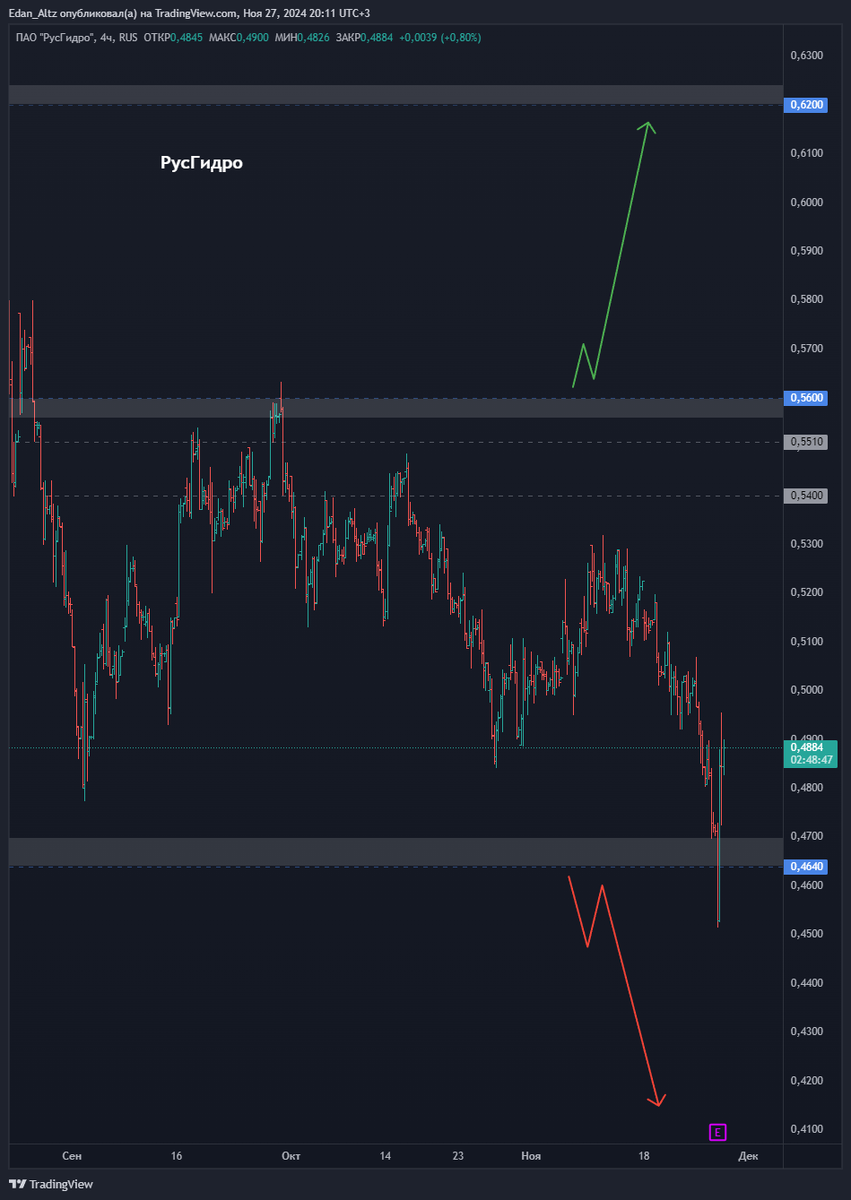The width and height of the screenshot is (851, 1200).
Task: Click the Ноя 27, 2024 20:11 UTC+3 timestamp
Action: tap(307, 13)
